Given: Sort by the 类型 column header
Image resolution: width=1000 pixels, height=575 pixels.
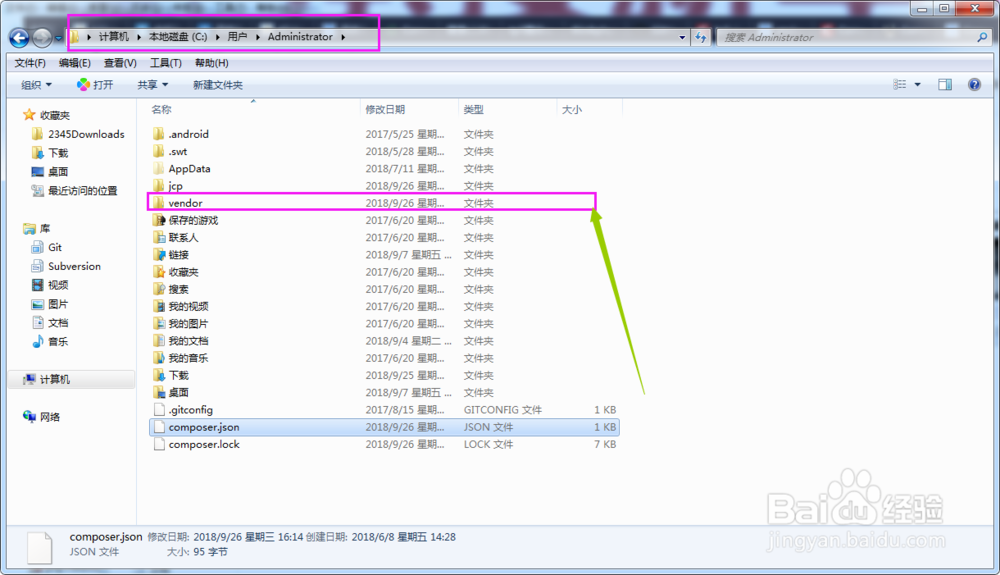Looking at the screenshot, I should (473, 109).
